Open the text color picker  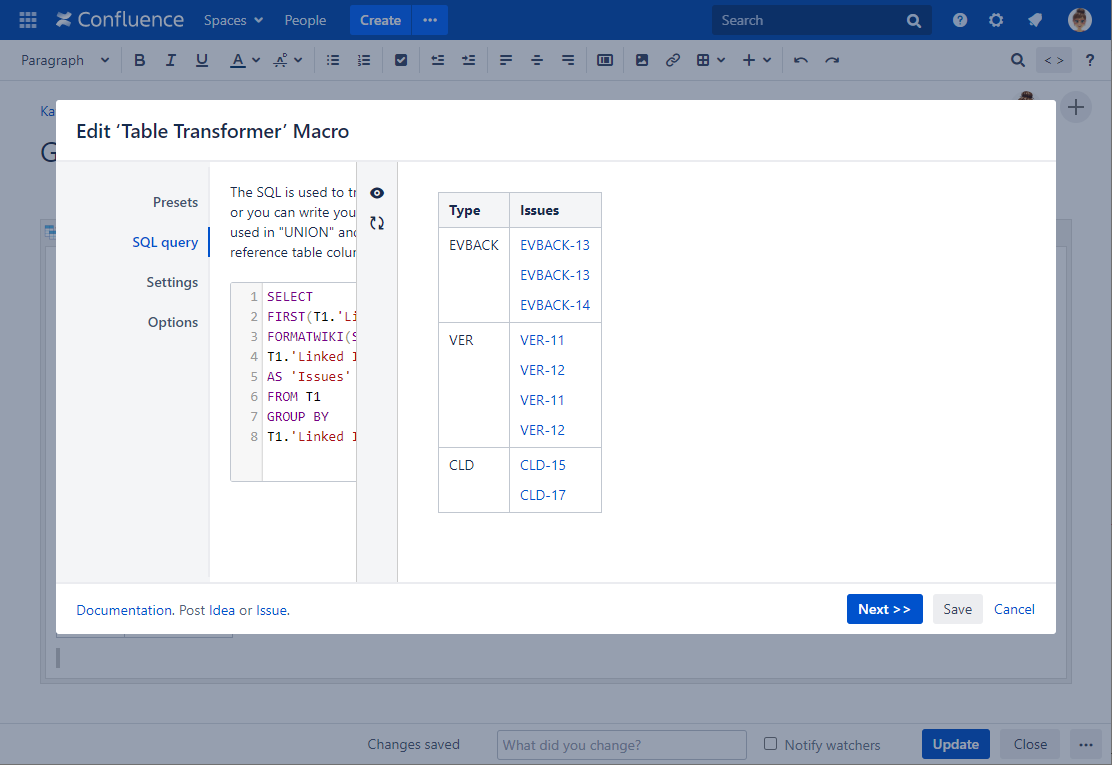pyautogui.click(x=245, y=60)
